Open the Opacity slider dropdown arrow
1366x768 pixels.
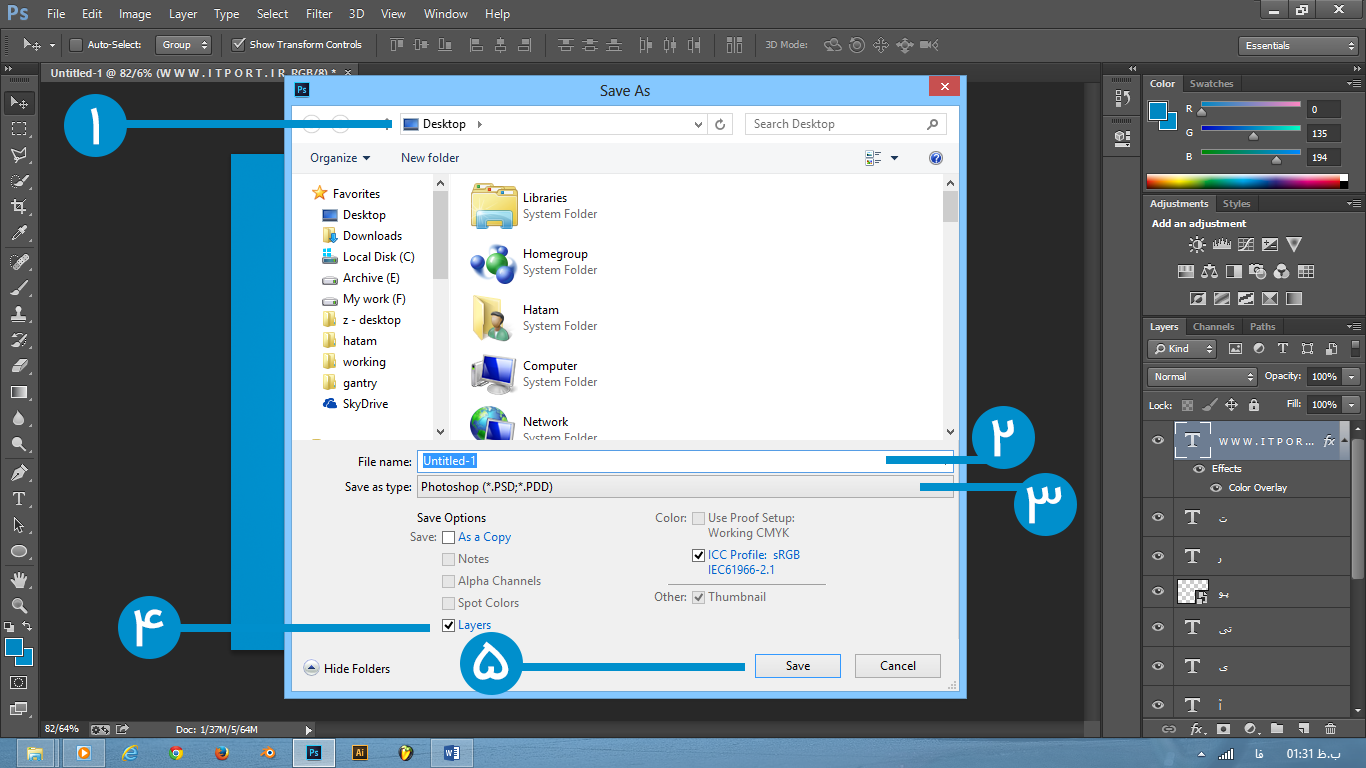1352,377
